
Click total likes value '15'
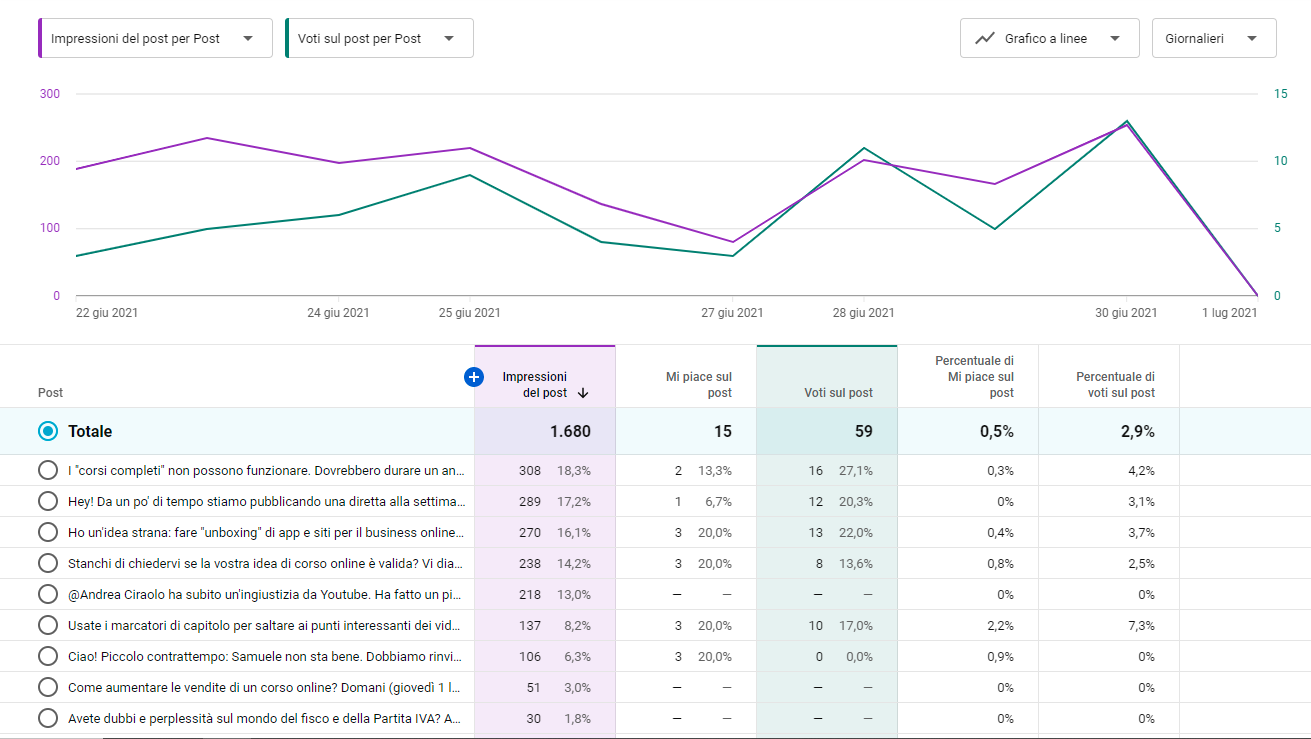(x=723, y=431)
